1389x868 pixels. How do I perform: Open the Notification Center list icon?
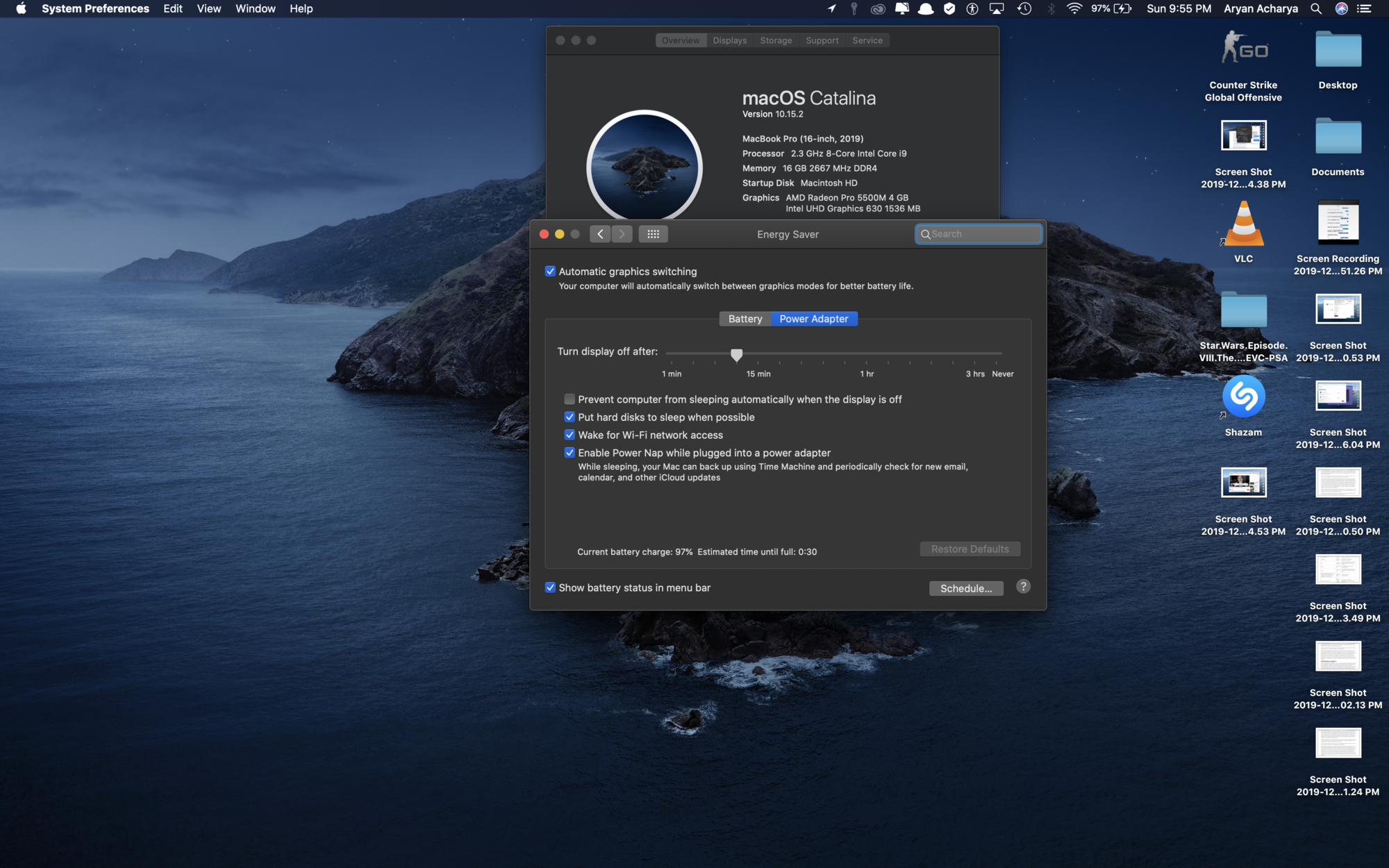[1365, 8]
